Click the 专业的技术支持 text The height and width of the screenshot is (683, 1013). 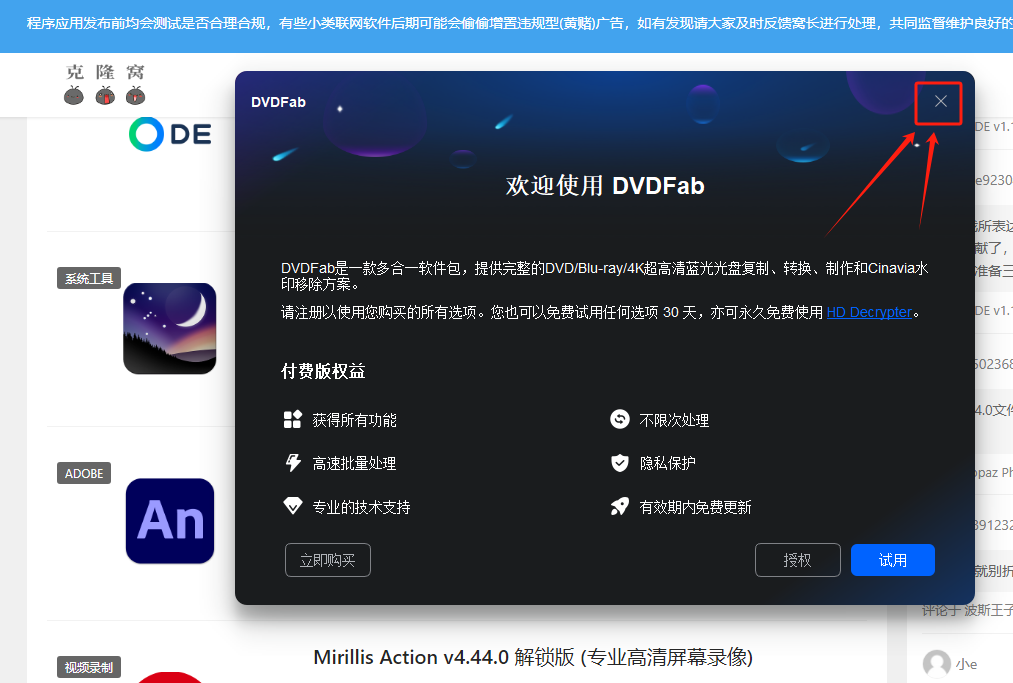pyautogui.click(x=362, y=507)
